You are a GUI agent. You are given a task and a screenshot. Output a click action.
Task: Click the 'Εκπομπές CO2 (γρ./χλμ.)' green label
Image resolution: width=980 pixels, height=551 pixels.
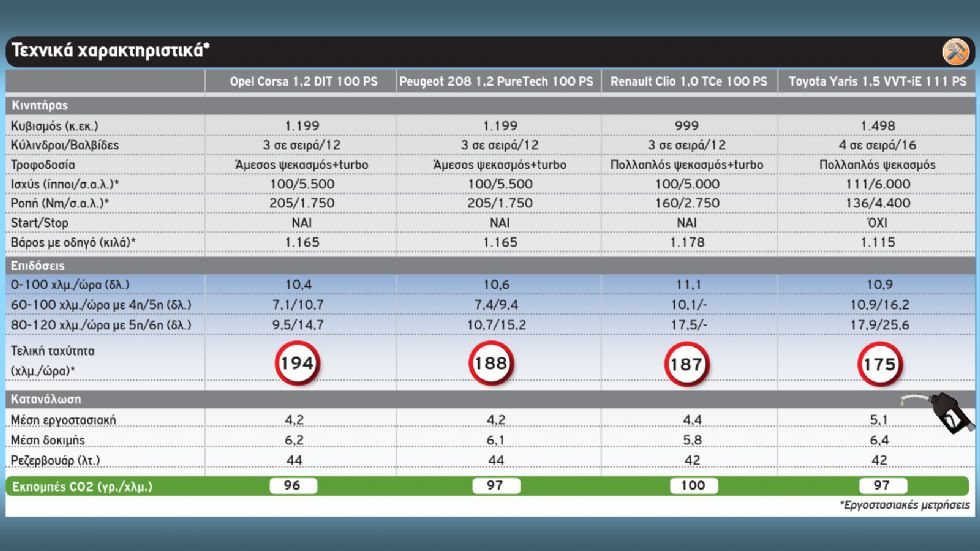82,487
